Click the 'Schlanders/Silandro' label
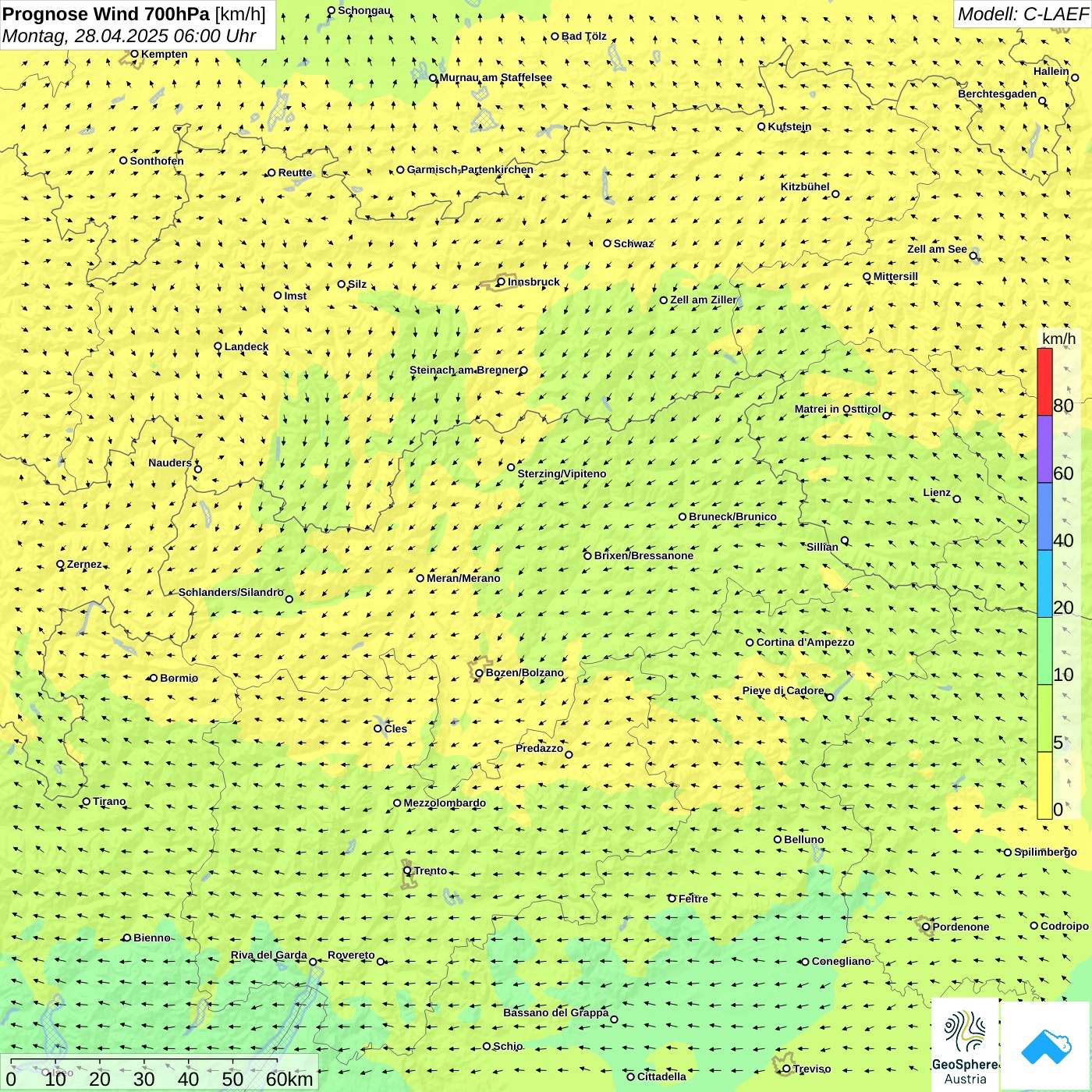This screenshot has height=1092, width=1092. [x=231, y=592]
